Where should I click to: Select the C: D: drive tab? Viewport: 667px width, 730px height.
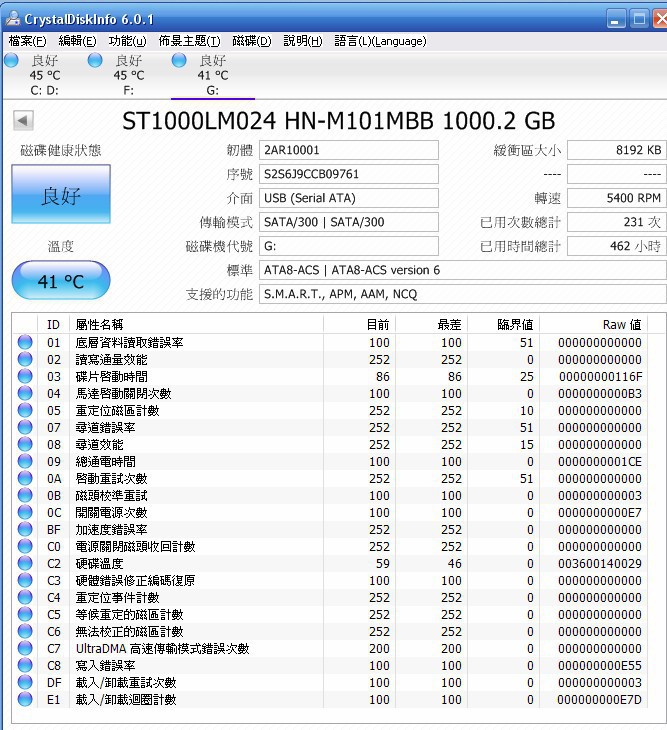pyautogui.click(x=45, y=75)
